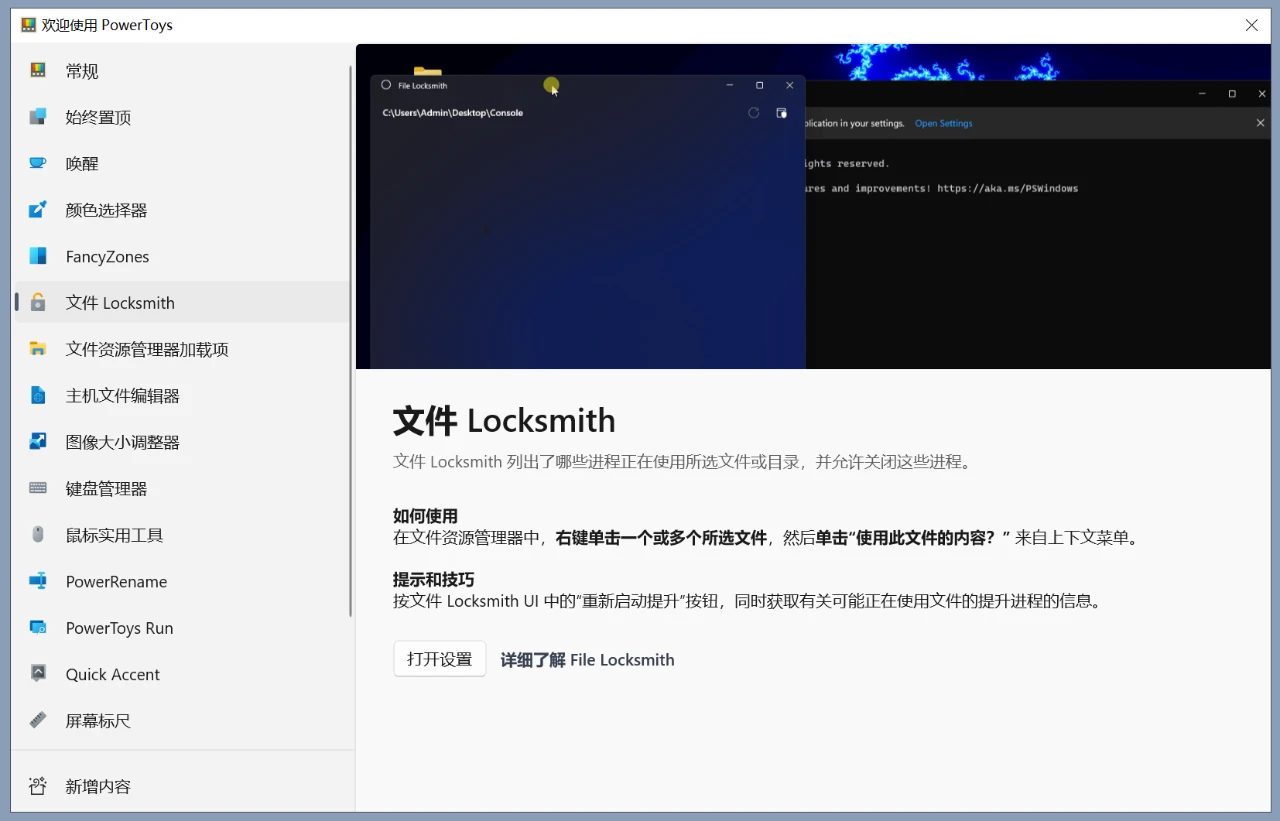Click the 键盘管理器 keyboard icon

click(x=38, y=488)
